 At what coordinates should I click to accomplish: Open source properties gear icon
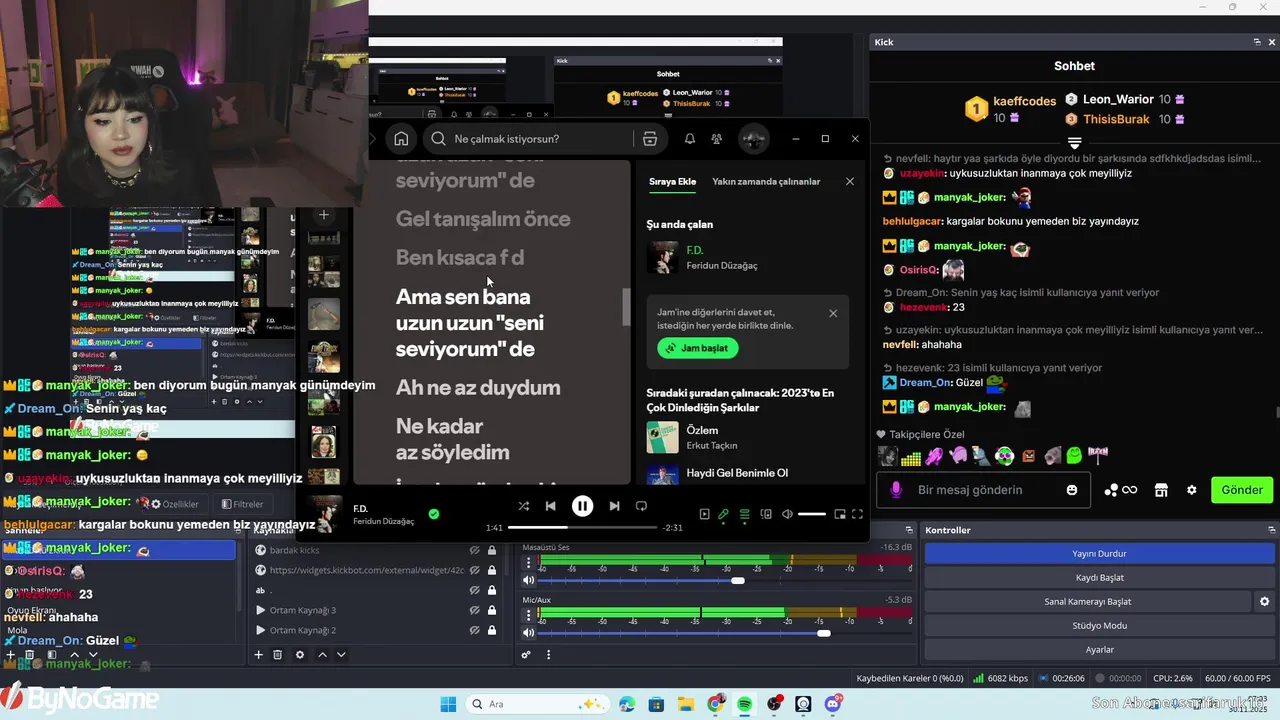coord(299,655)
